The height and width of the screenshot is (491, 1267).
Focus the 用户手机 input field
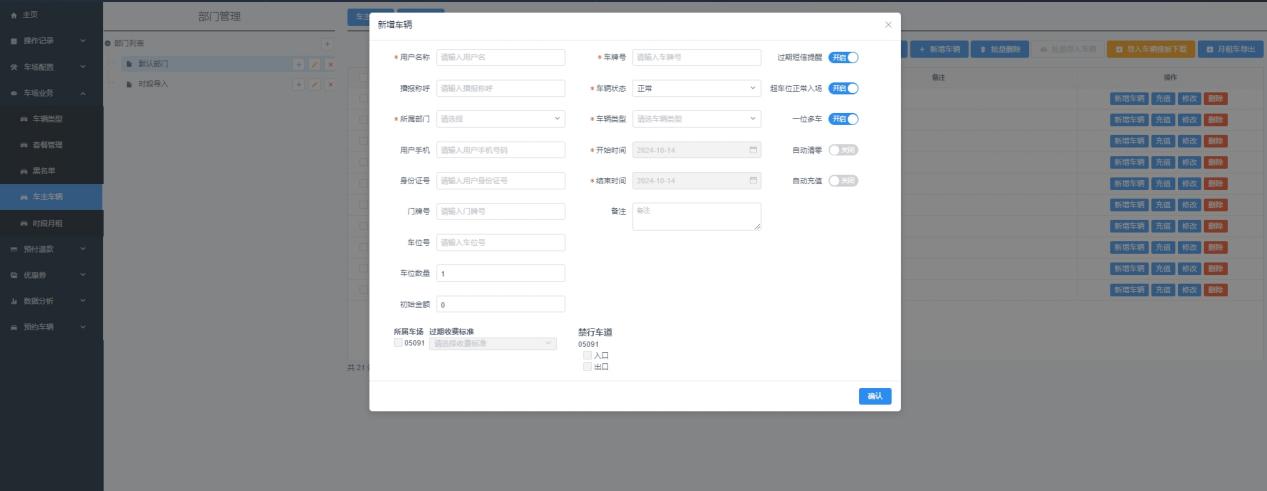tap(501, 150)
